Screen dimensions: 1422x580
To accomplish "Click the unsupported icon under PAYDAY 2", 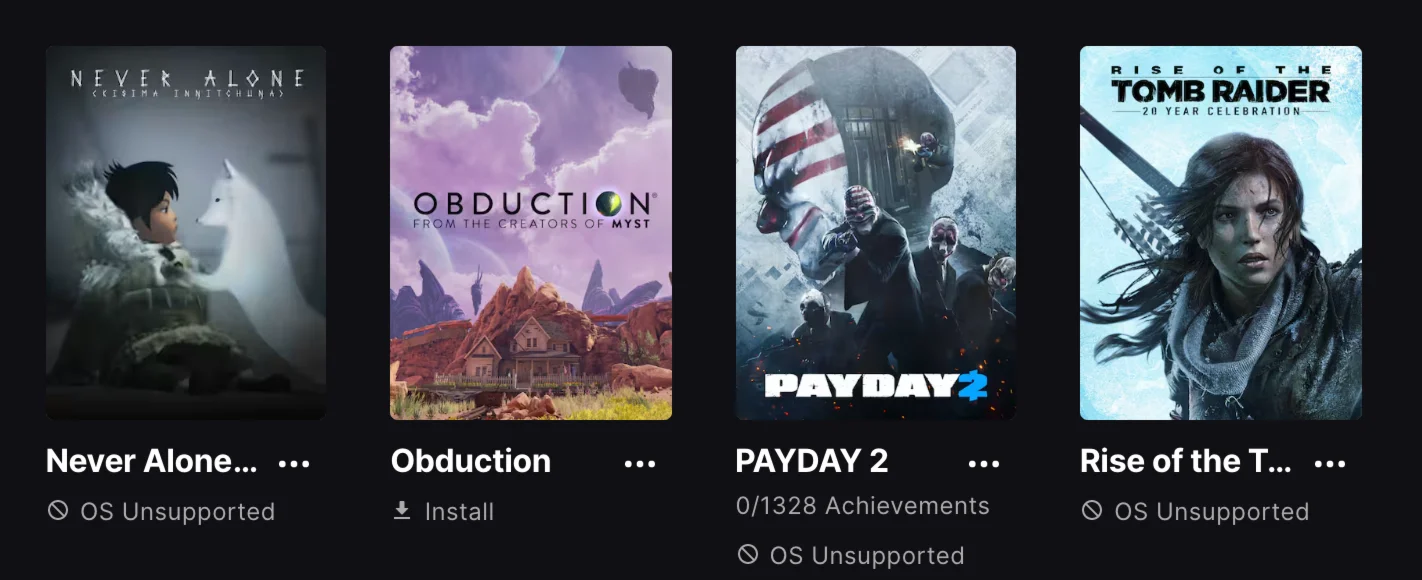I will [x=747, y=555].
